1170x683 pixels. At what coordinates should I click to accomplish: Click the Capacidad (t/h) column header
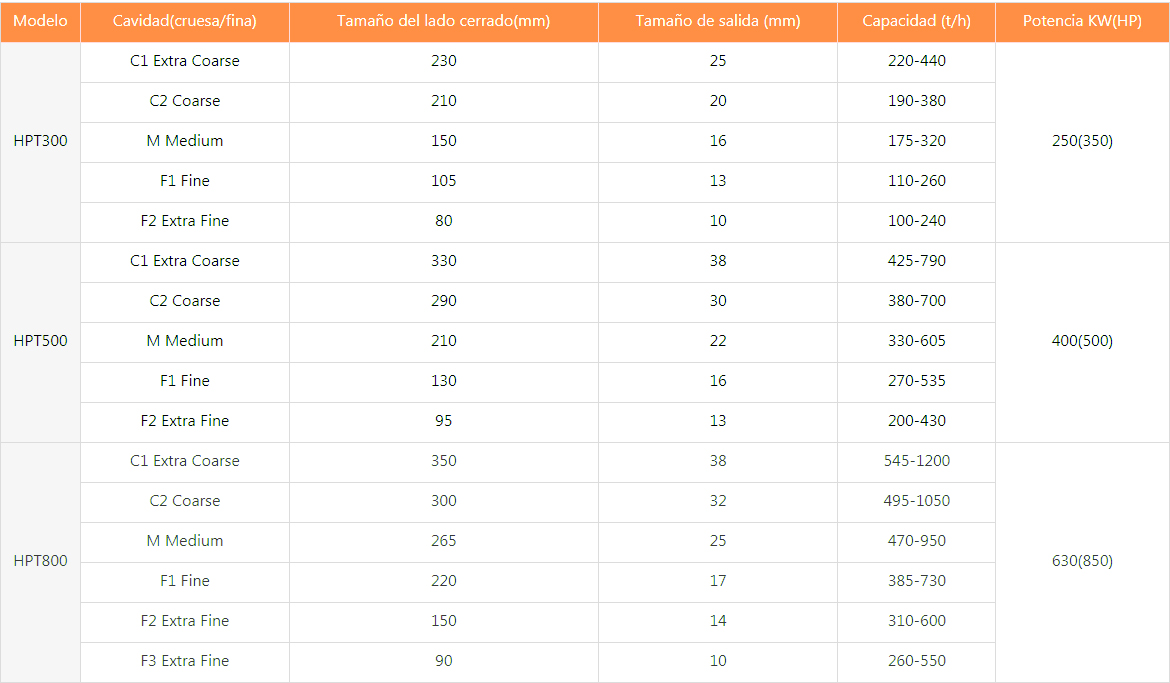pos(916,21)
